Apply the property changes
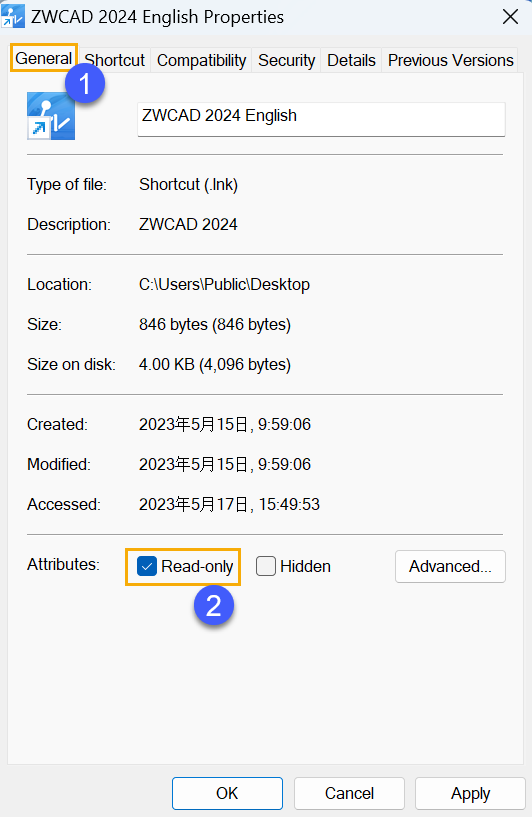 coord(471,793)
